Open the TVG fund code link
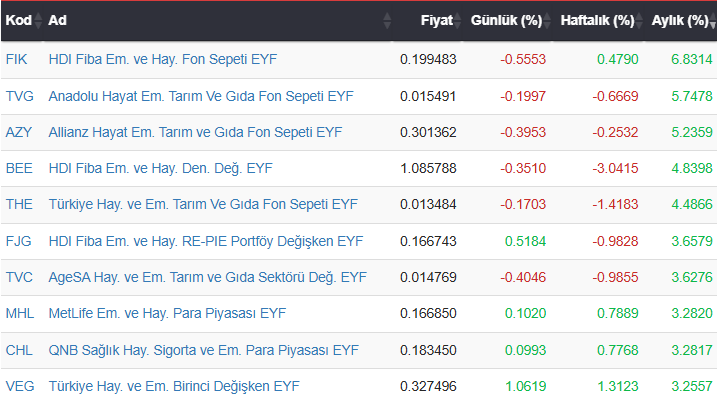Image resolution: width=717 pixels, height=400 pixels. point(20,96)
